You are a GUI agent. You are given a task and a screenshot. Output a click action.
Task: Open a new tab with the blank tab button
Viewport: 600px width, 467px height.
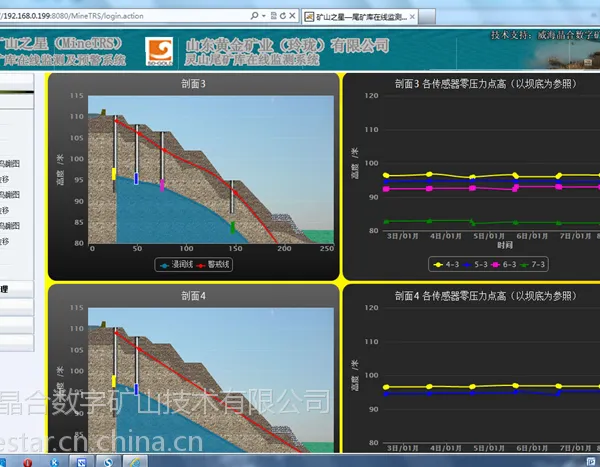(427, 17)
